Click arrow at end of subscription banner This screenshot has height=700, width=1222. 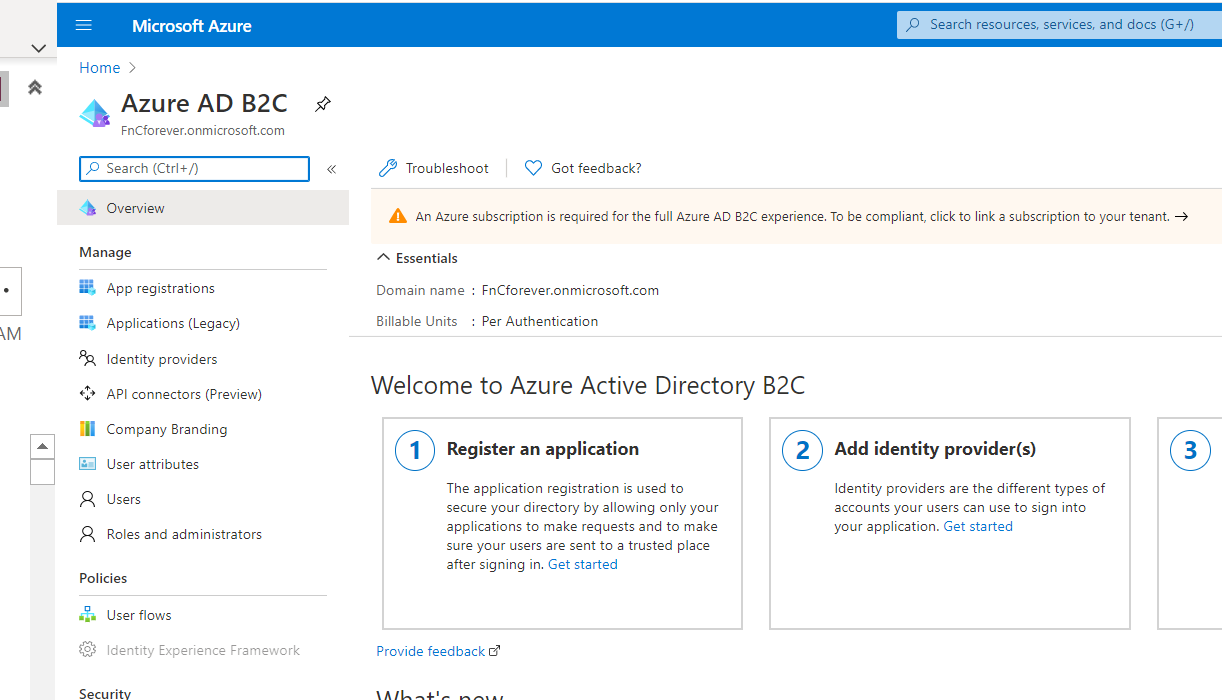[1182, 216]
